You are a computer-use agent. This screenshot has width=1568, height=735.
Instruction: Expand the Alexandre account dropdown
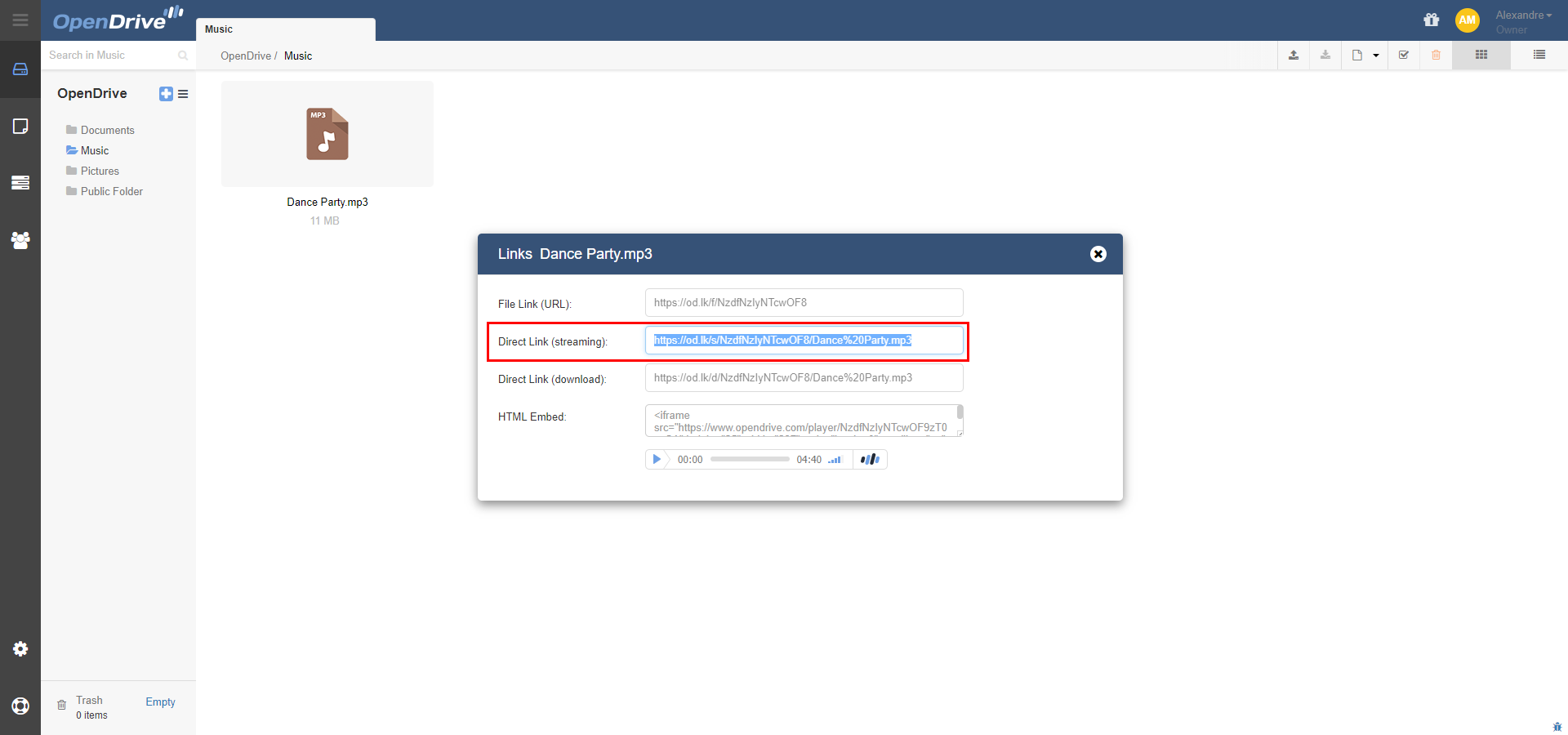[1523, 16]
